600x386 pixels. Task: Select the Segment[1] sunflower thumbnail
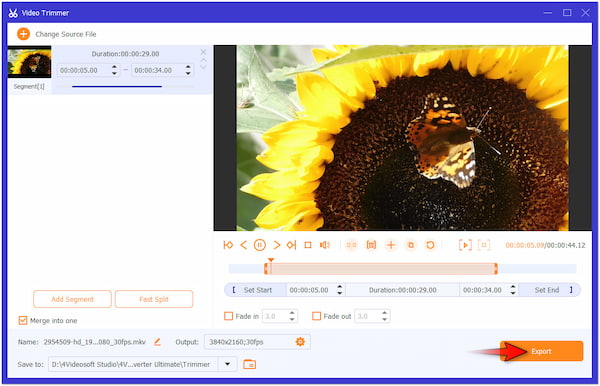(29, 62)
